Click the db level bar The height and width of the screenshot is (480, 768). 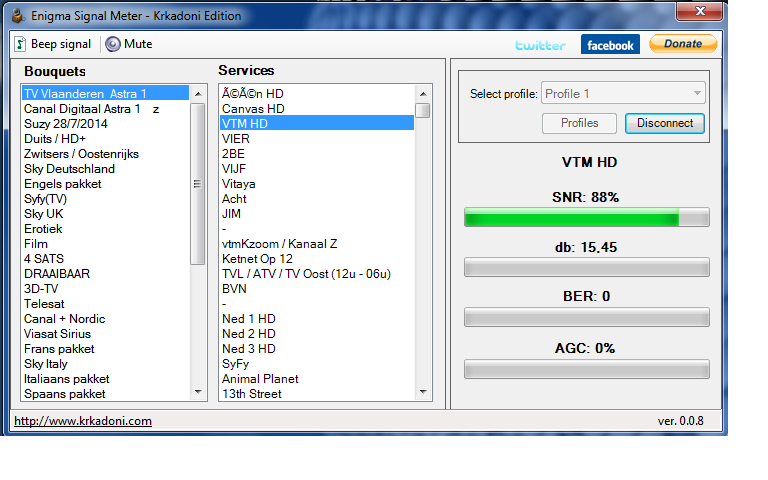[x=586, y=267]
